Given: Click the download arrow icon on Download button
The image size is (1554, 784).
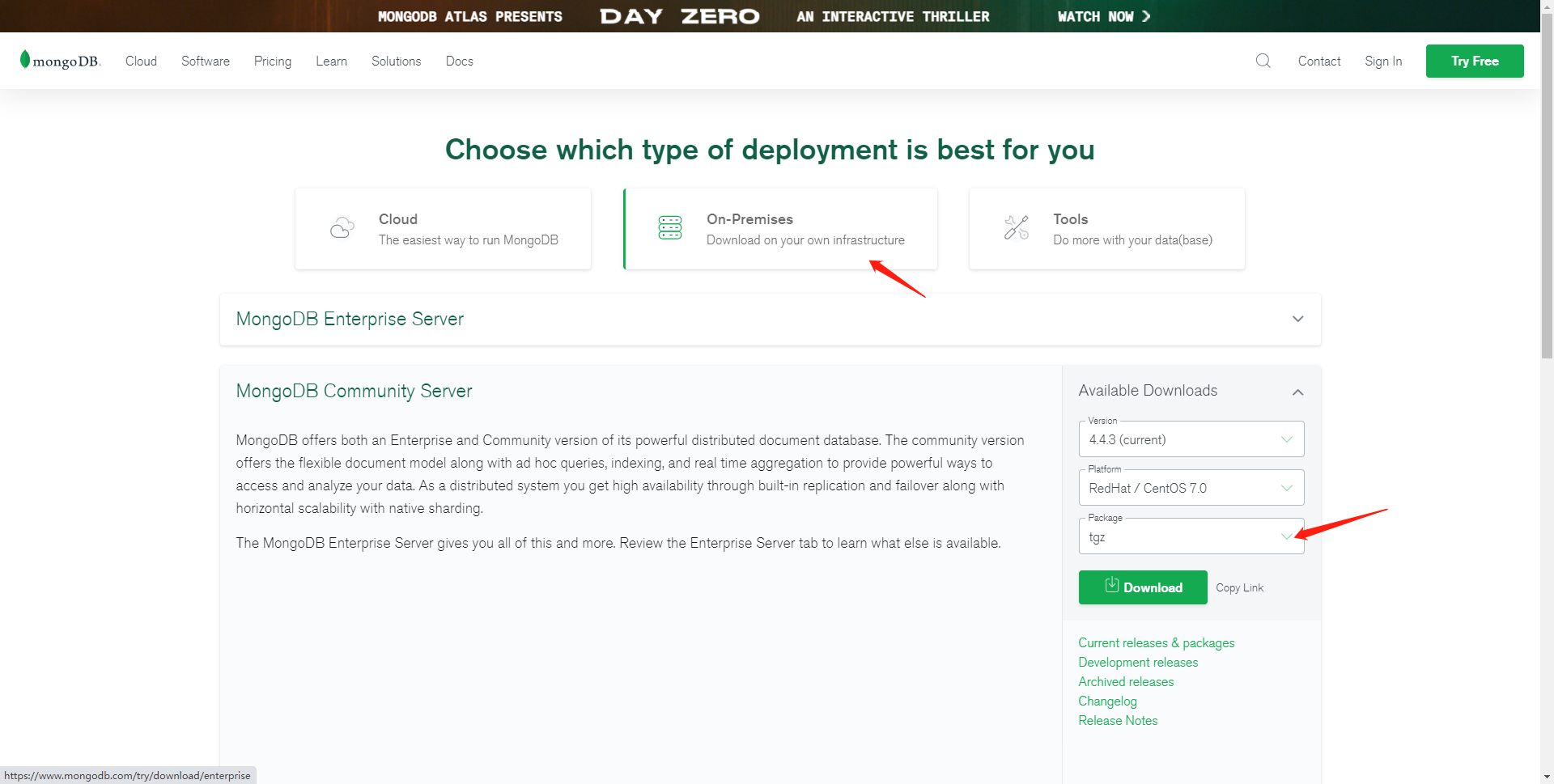Looking at the screenshot, I should (x=1112, y=585).
